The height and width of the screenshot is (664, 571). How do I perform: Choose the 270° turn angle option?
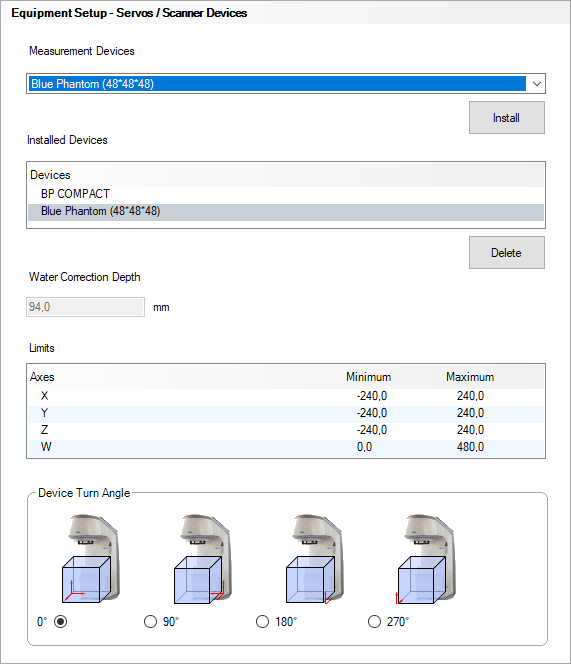374,622
